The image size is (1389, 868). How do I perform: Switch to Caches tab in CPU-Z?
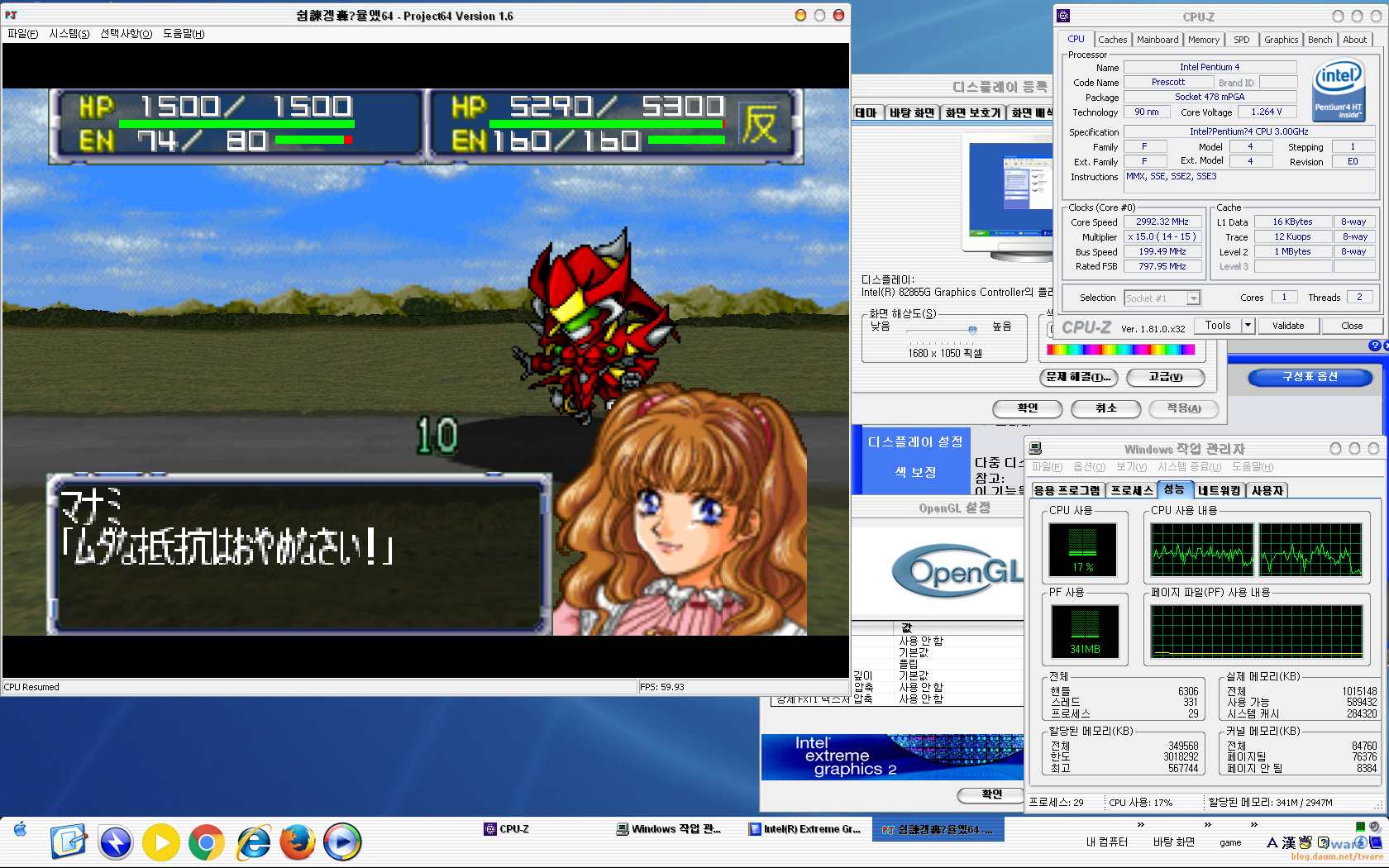click(x=1112, y=40)
